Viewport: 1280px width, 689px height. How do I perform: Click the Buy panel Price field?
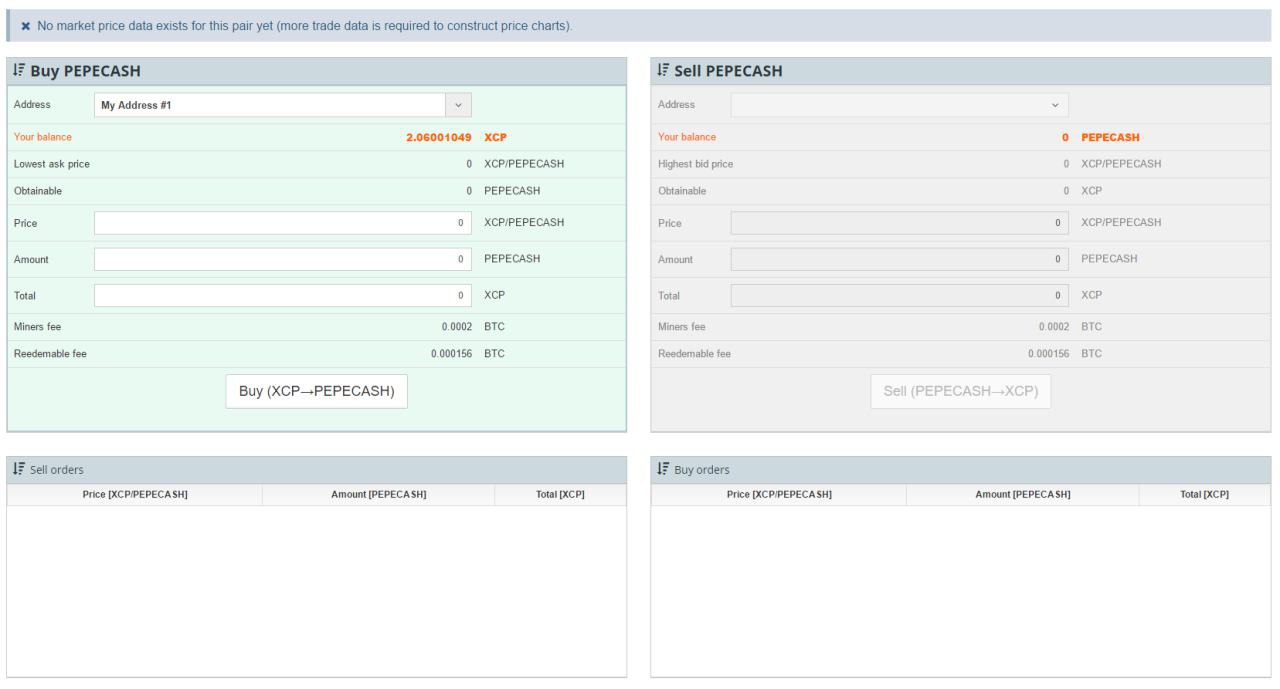pos(283,223)
